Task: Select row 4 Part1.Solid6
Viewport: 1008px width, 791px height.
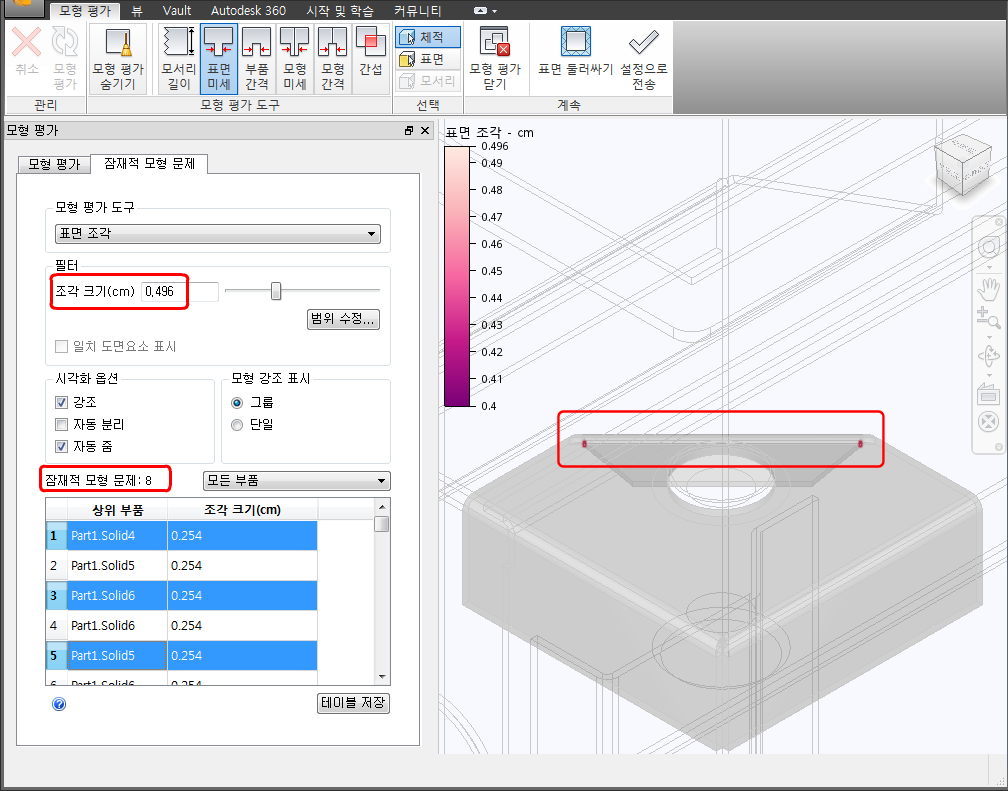Action: 181,626
